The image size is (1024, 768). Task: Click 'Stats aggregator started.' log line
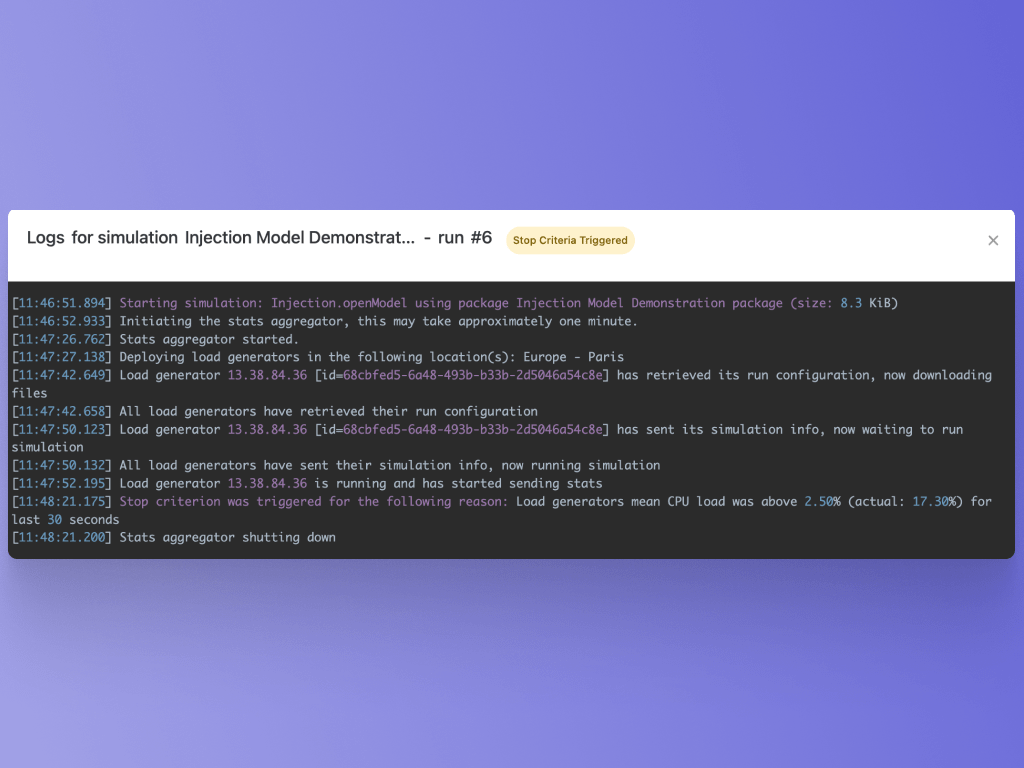point(209,340)
